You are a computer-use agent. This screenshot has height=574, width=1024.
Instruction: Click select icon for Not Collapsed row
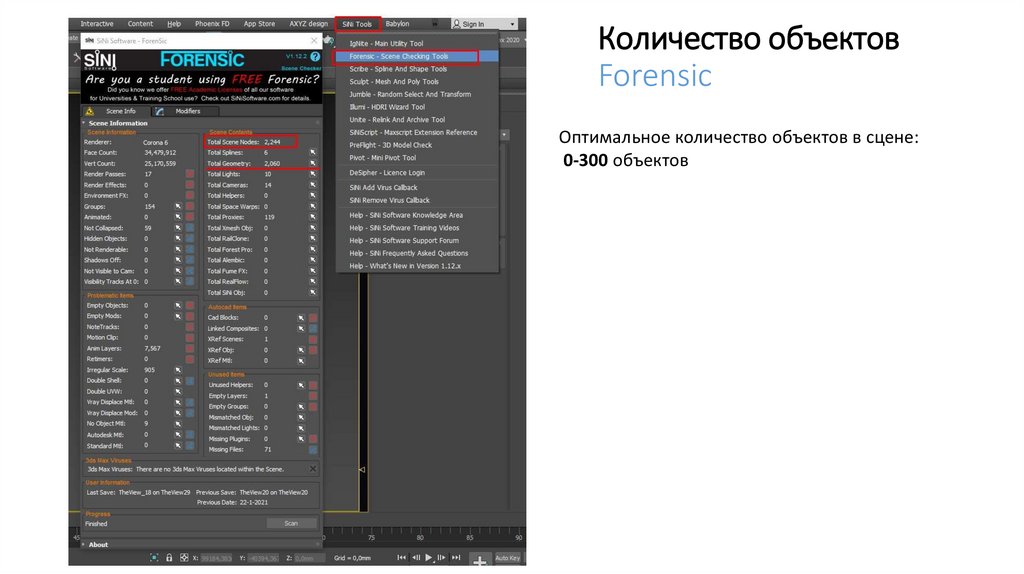178,228
